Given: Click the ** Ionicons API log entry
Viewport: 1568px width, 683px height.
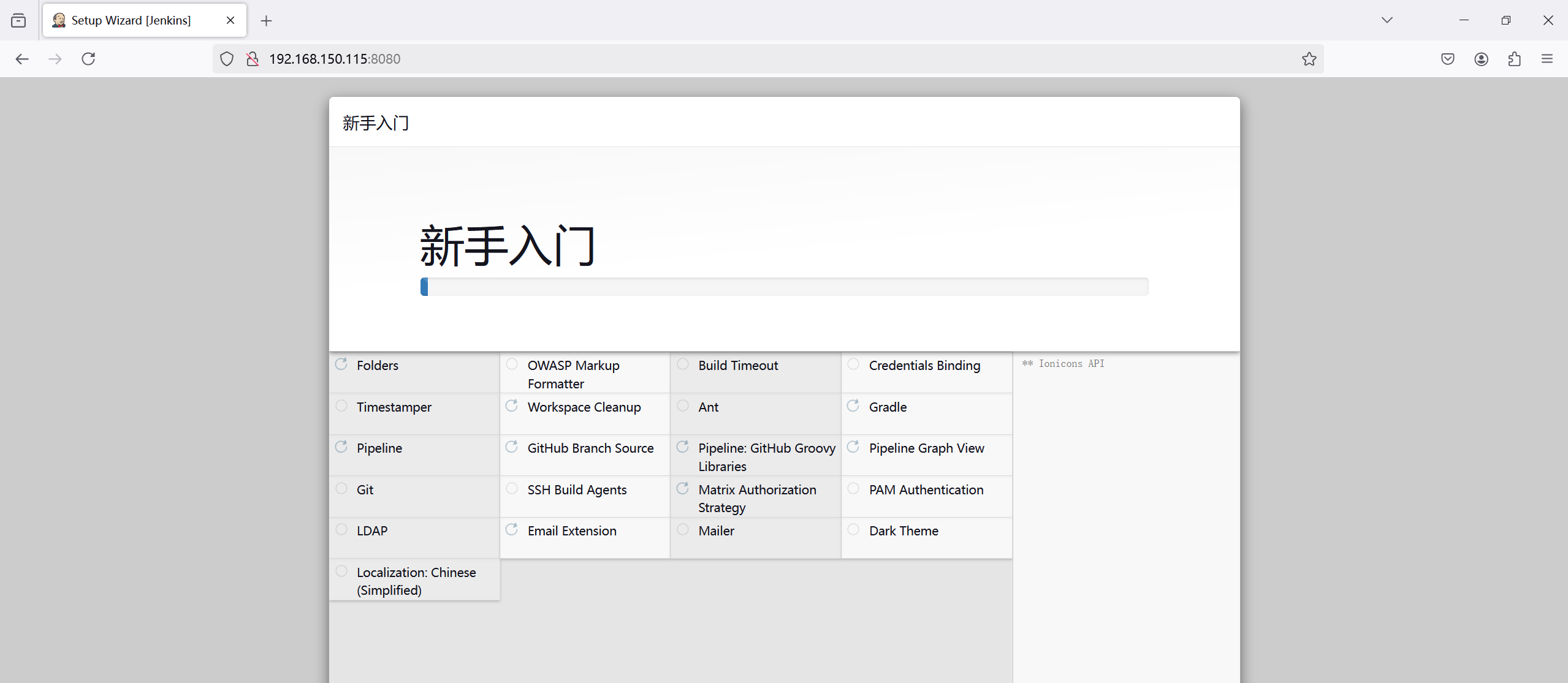Looking at the screenshot, I should [x=1064, y=363].
